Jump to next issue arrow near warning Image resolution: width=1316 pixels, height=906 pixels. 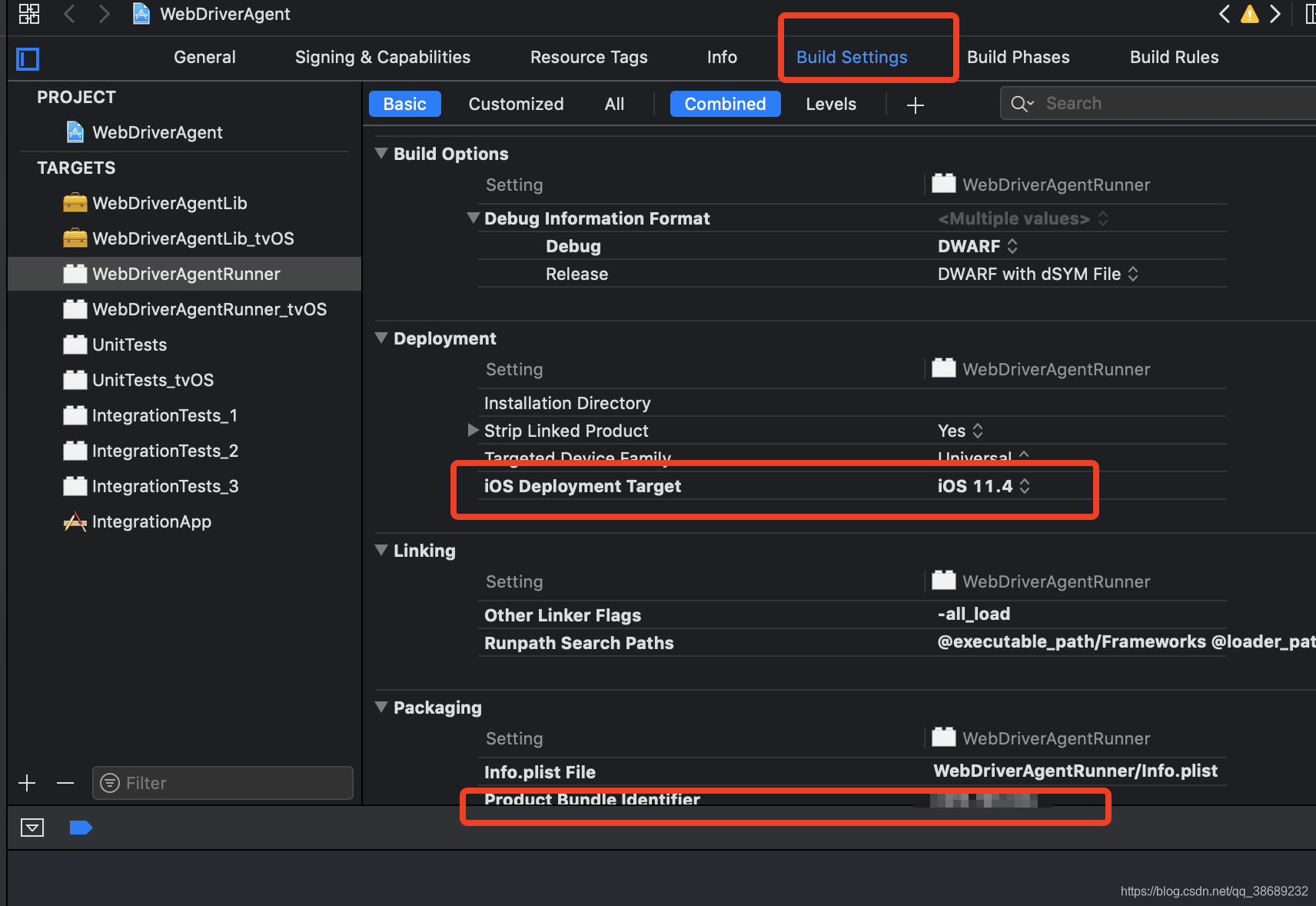[x=1275, y=14]
